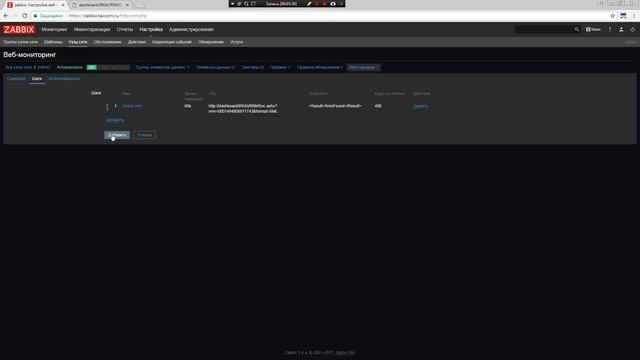Click the secure padlock icon in address bar
This screenshot has height=360, width=640.
click(x=36, y=16)
